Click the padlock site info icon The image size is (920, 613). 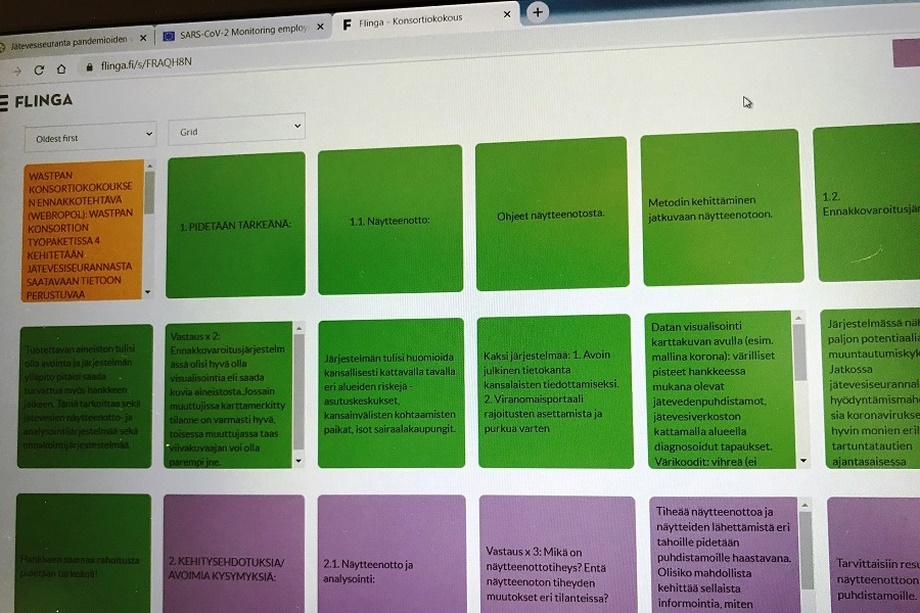click(89, 67)
